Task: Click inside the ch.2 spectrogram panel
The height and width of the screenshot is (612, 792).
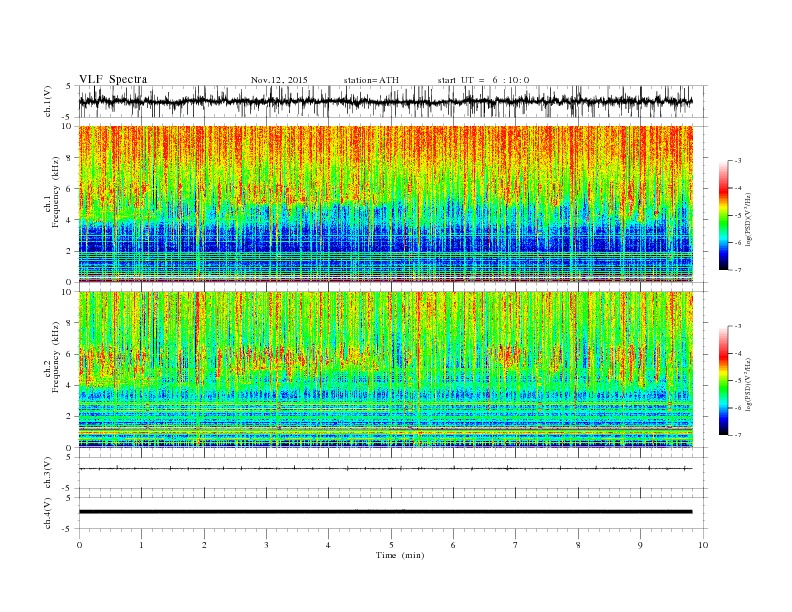Action: 385,370
